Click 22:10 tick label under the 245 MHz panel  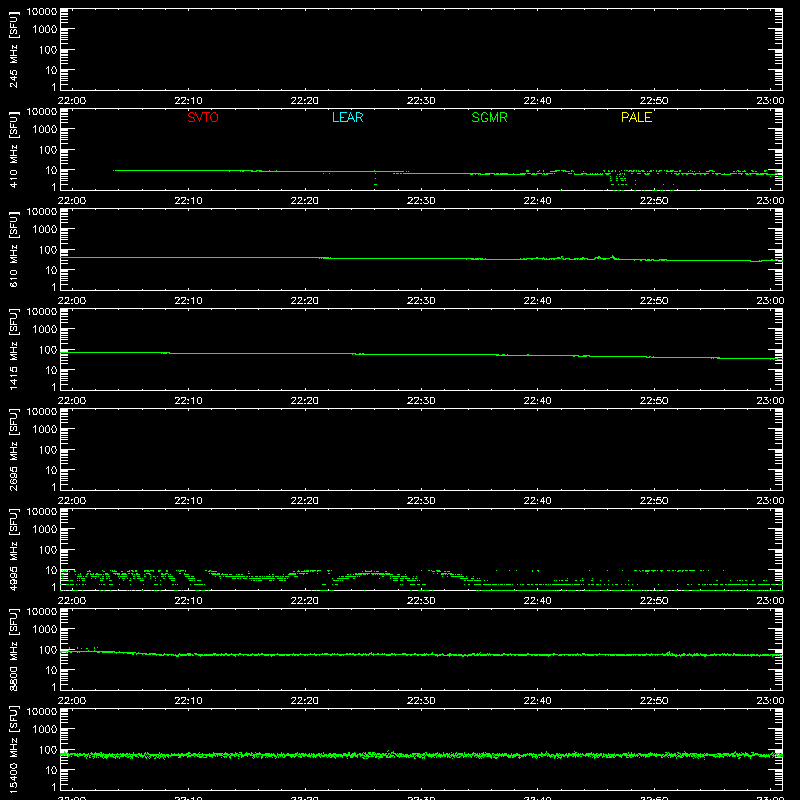pyautogui.click(x=188, y=101)
